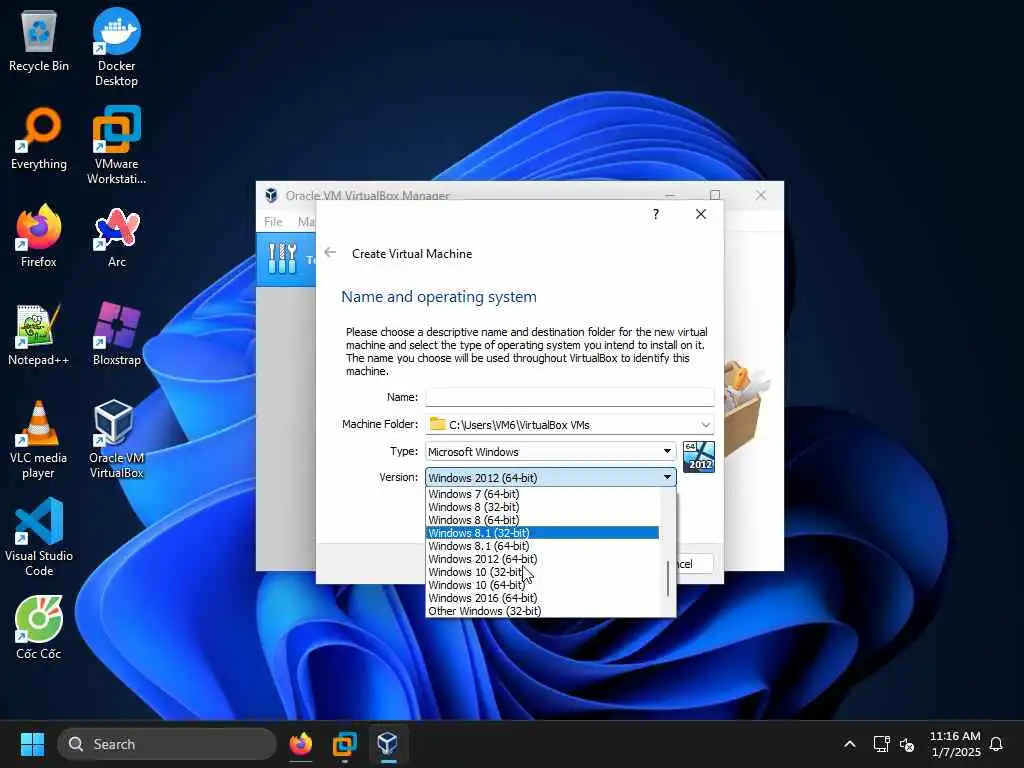
Task: Open the Recycle Bin desktop icon
Action: point(39,40)
